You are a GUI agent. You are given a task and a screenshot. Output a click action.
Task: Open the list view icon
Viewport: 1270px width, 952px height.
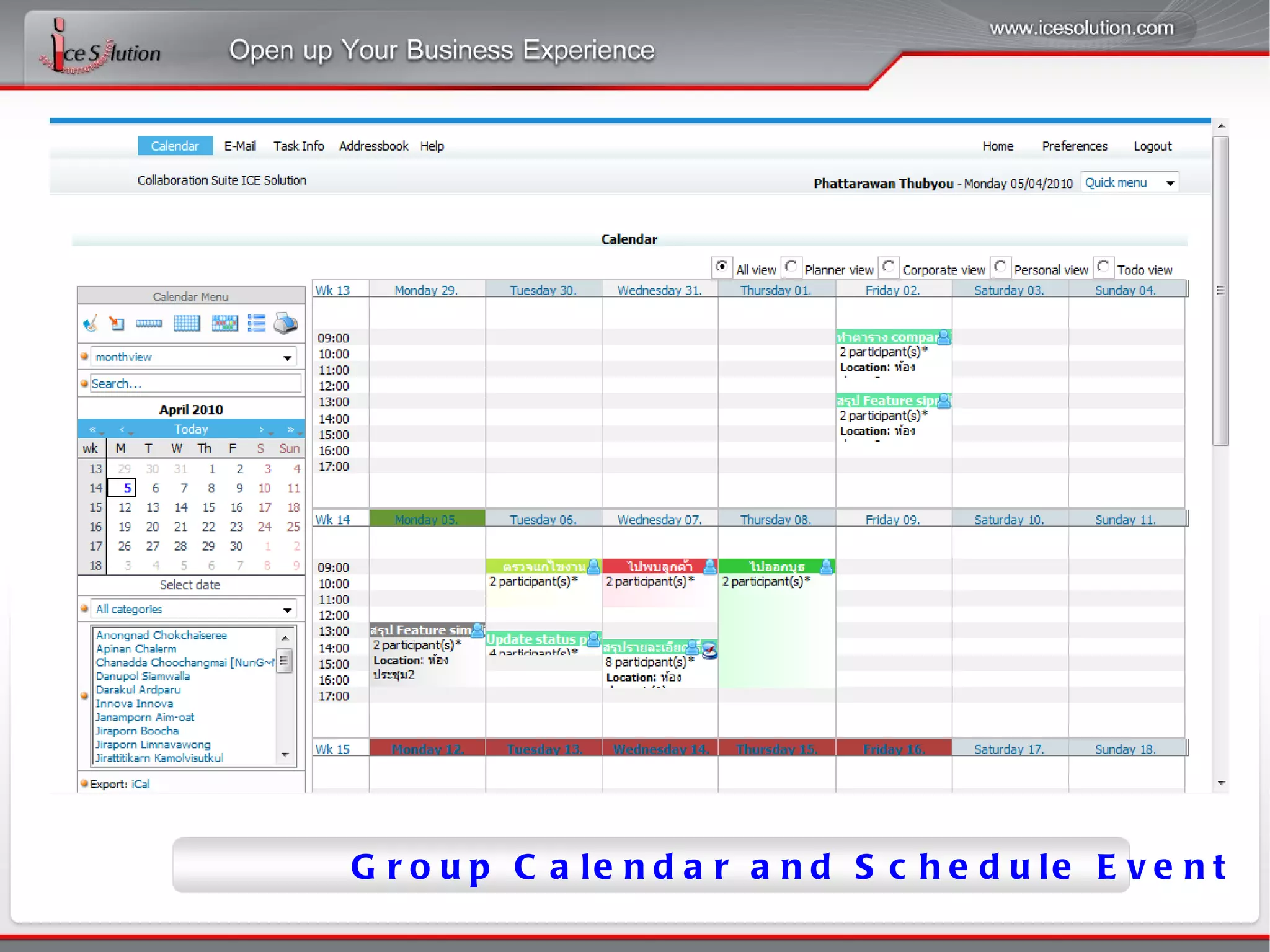tap(256, 323)
